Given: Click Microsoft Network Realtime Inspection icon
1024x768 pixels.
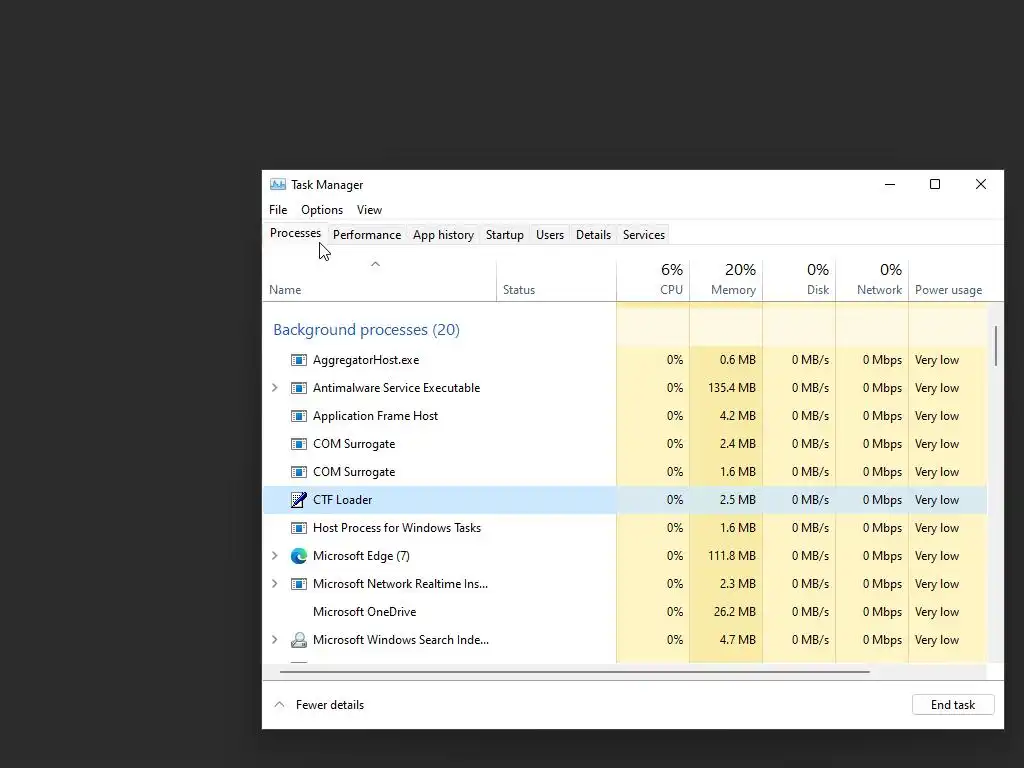Looking at the screenshot, I should coord(298,584).
